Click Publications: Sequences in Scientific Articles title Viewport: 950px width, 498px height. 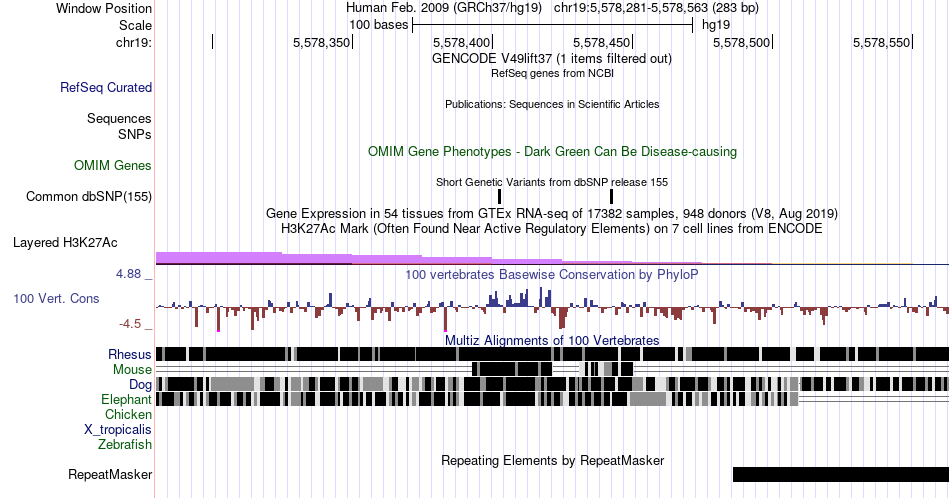[552, 104]
